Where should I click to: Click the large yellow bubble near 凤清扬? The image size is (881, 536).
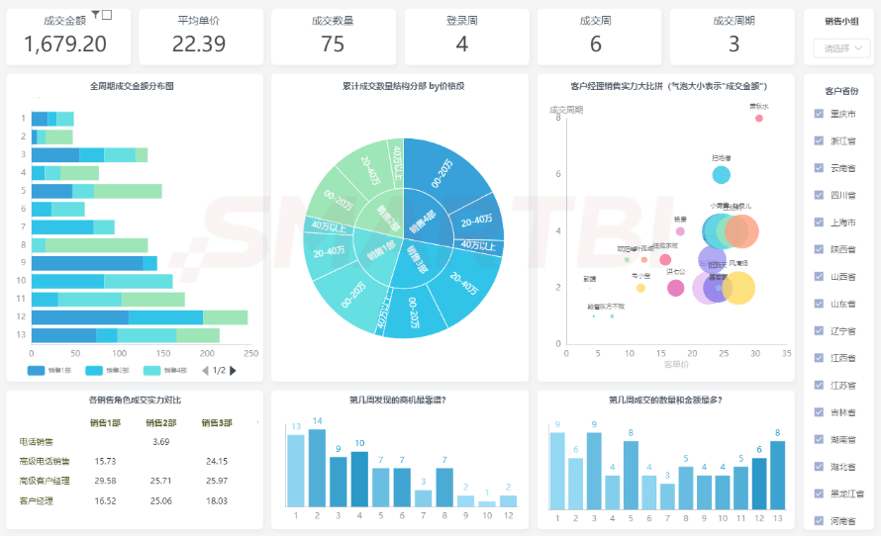coord(738,288)
